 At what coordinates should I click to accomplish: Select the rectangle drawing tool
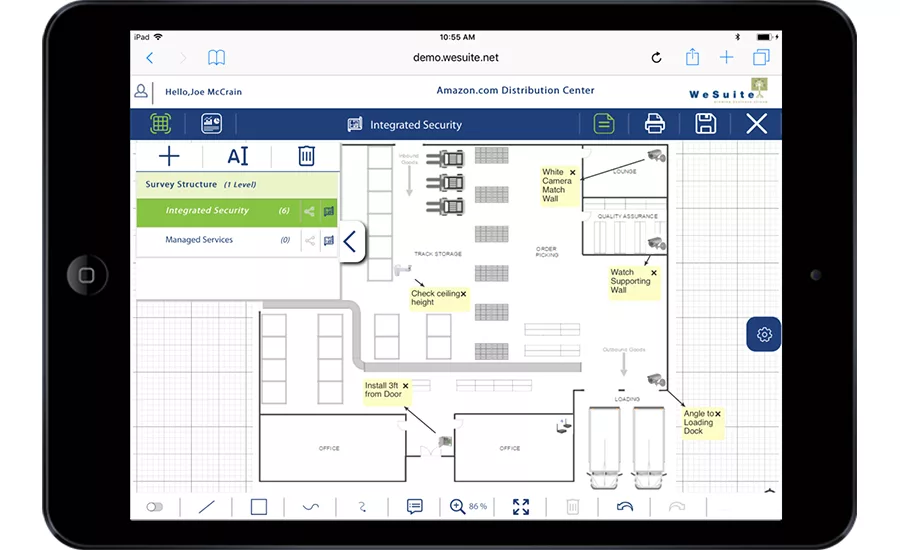click(259, 507)
